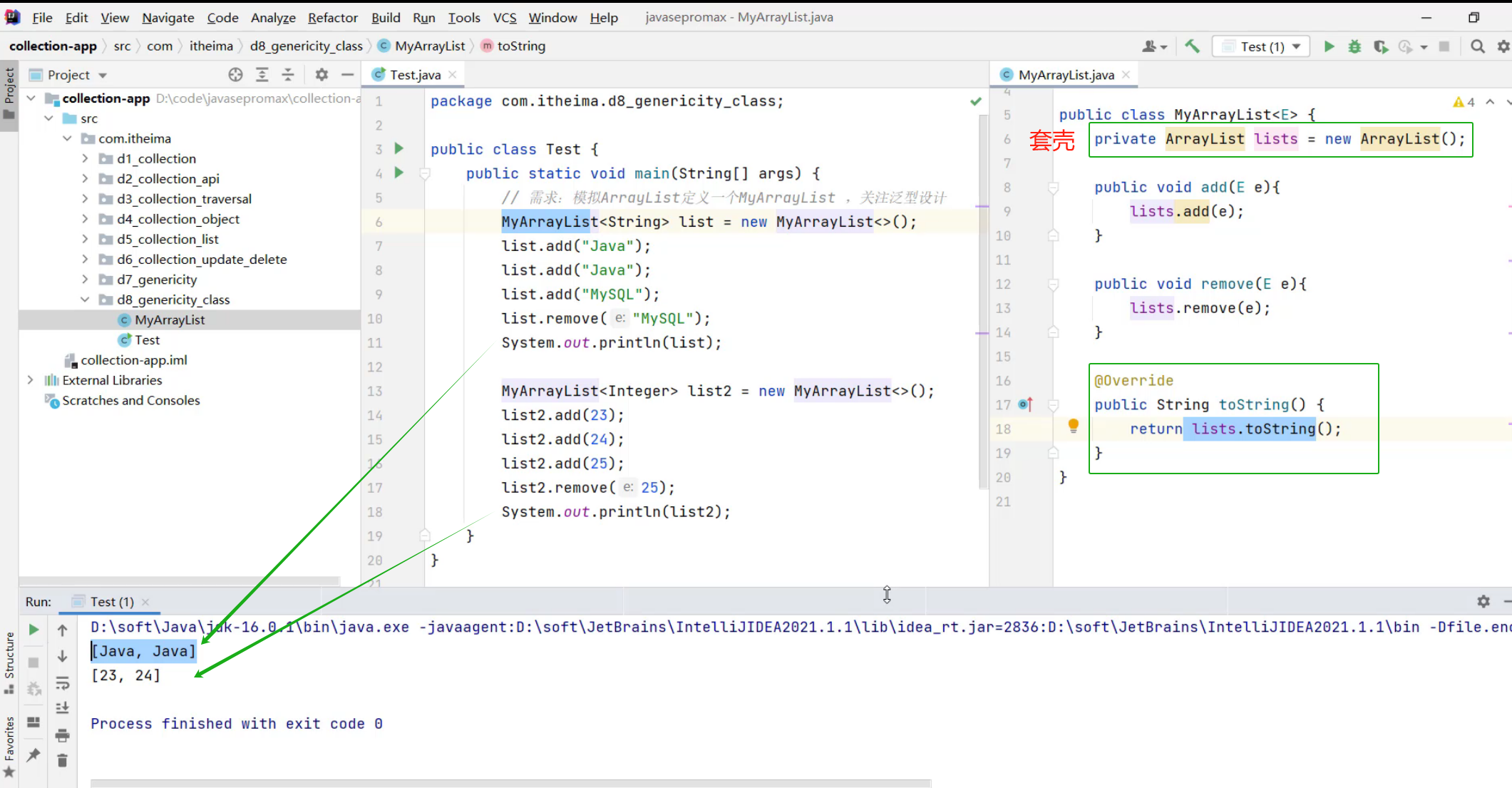1512x788 pixels.
Task: Rerun the program from the Run panel
Action: [x=34, y=630]
